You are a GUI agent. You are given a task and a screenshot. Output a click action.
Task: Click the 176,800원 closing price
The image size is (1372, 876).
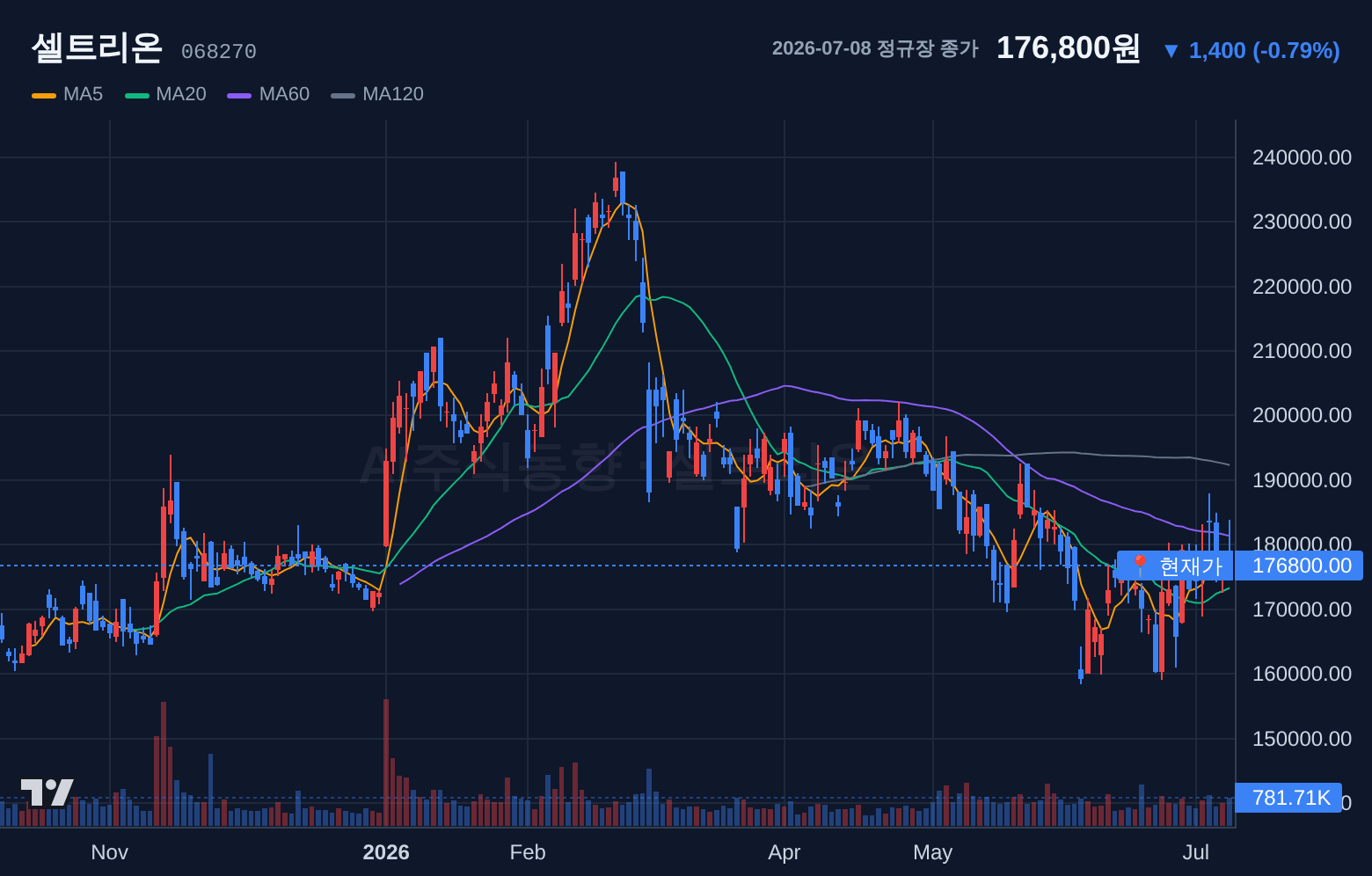coord(1068,47)
